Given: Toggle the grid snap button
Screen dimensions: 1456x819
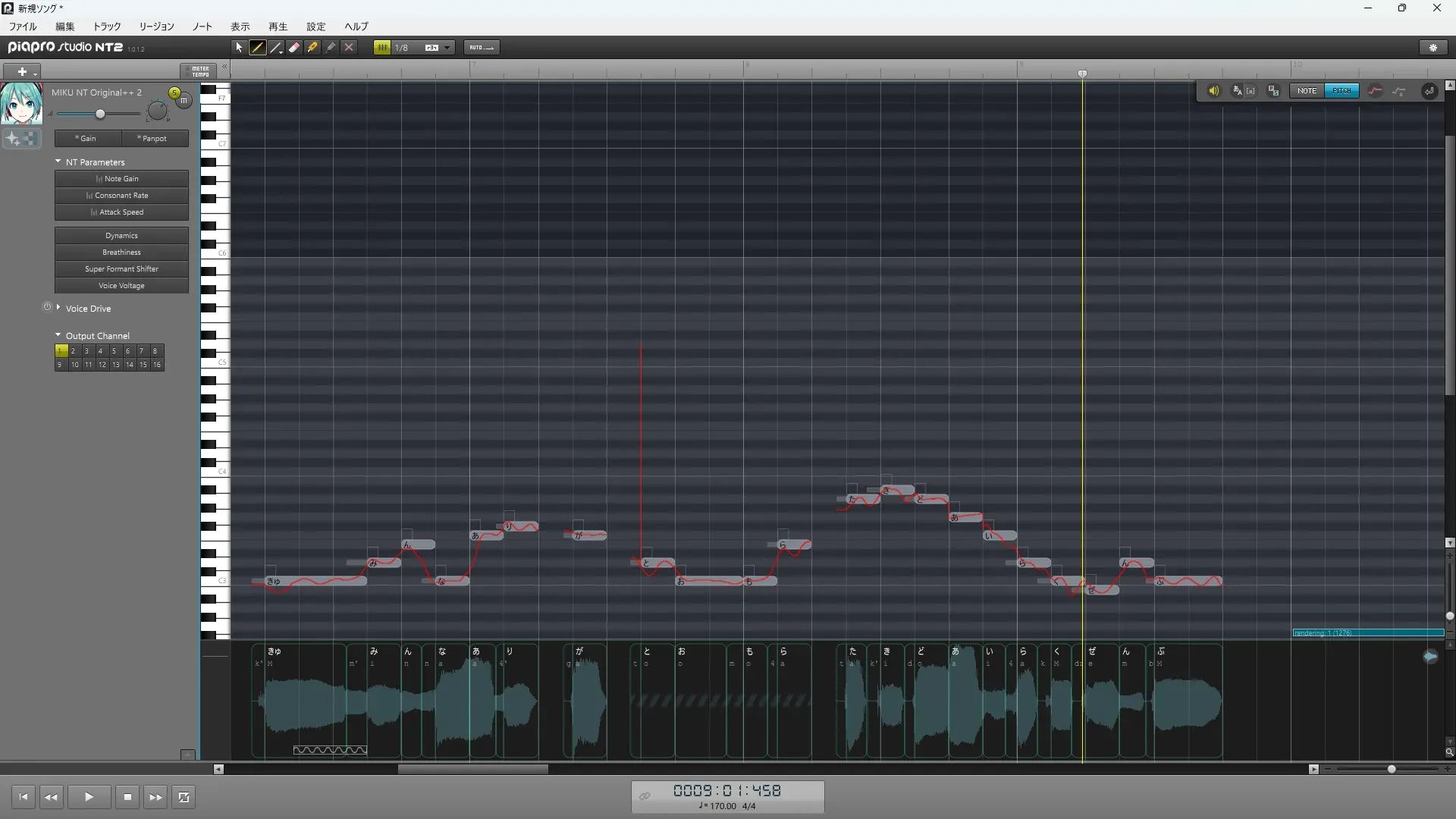Looking at the screenshot, I should coord(382,47).
